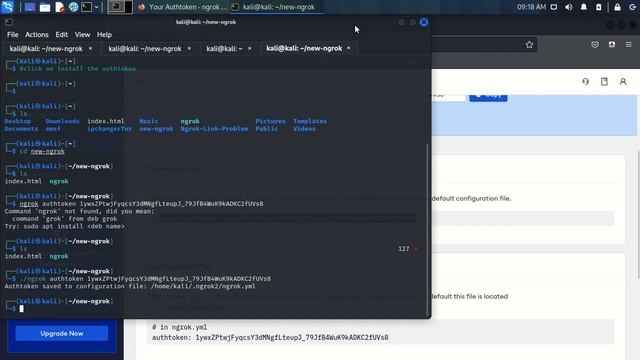Launch terminal emulator from top panel
Screen dimensions: 640x360
click(x=87, y=7)
